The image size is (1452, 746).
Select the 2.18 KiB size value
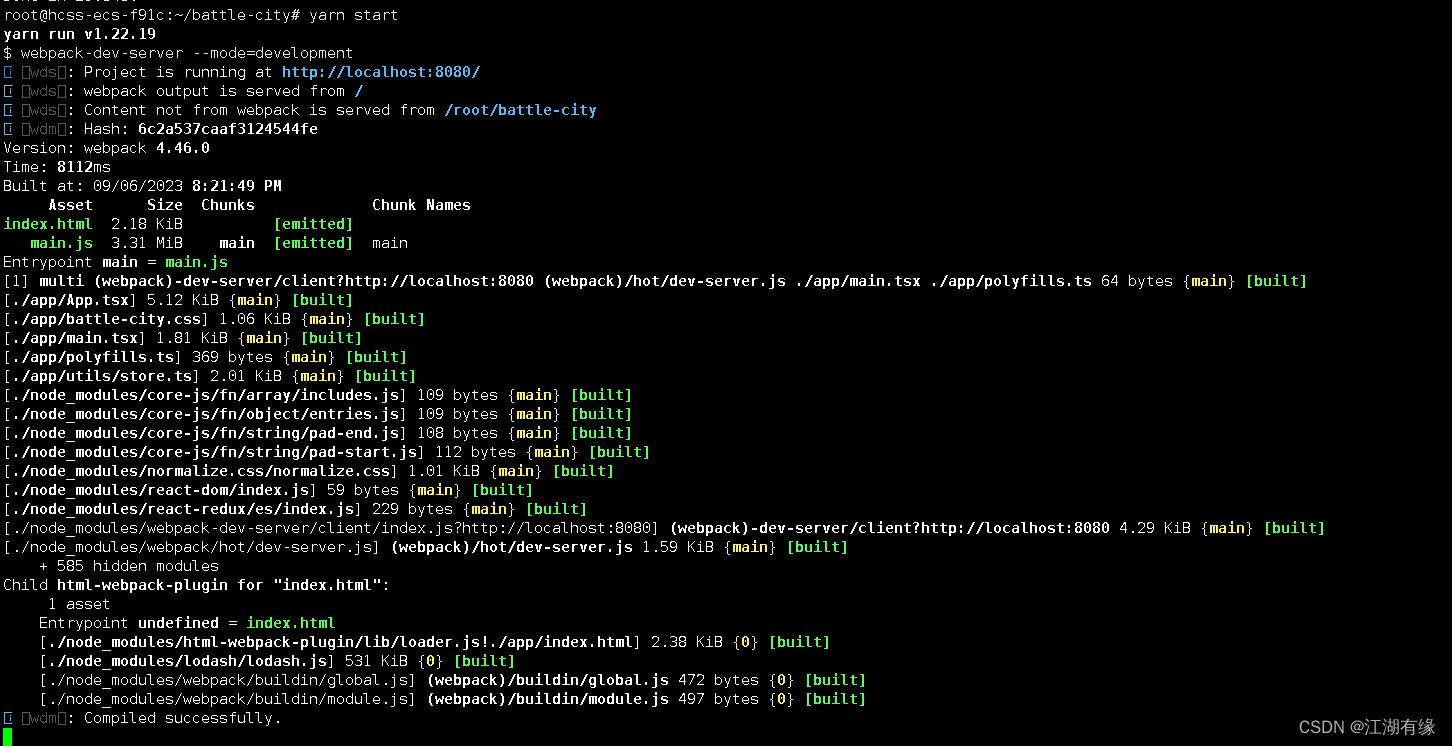point(147,224)
